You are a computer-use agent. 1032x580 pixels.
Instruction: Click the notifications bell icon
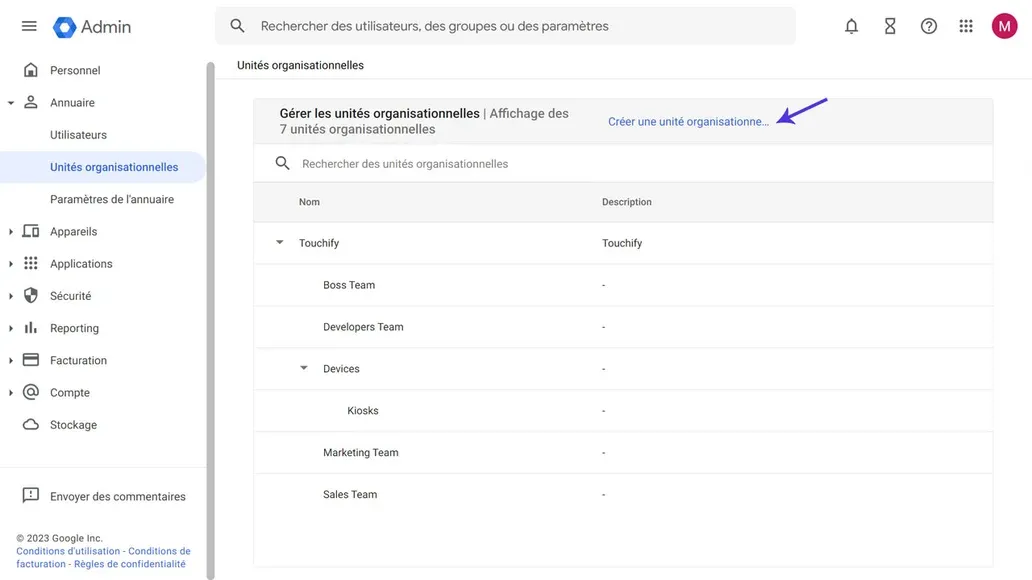pyautogui.click(x=851, y=26)
